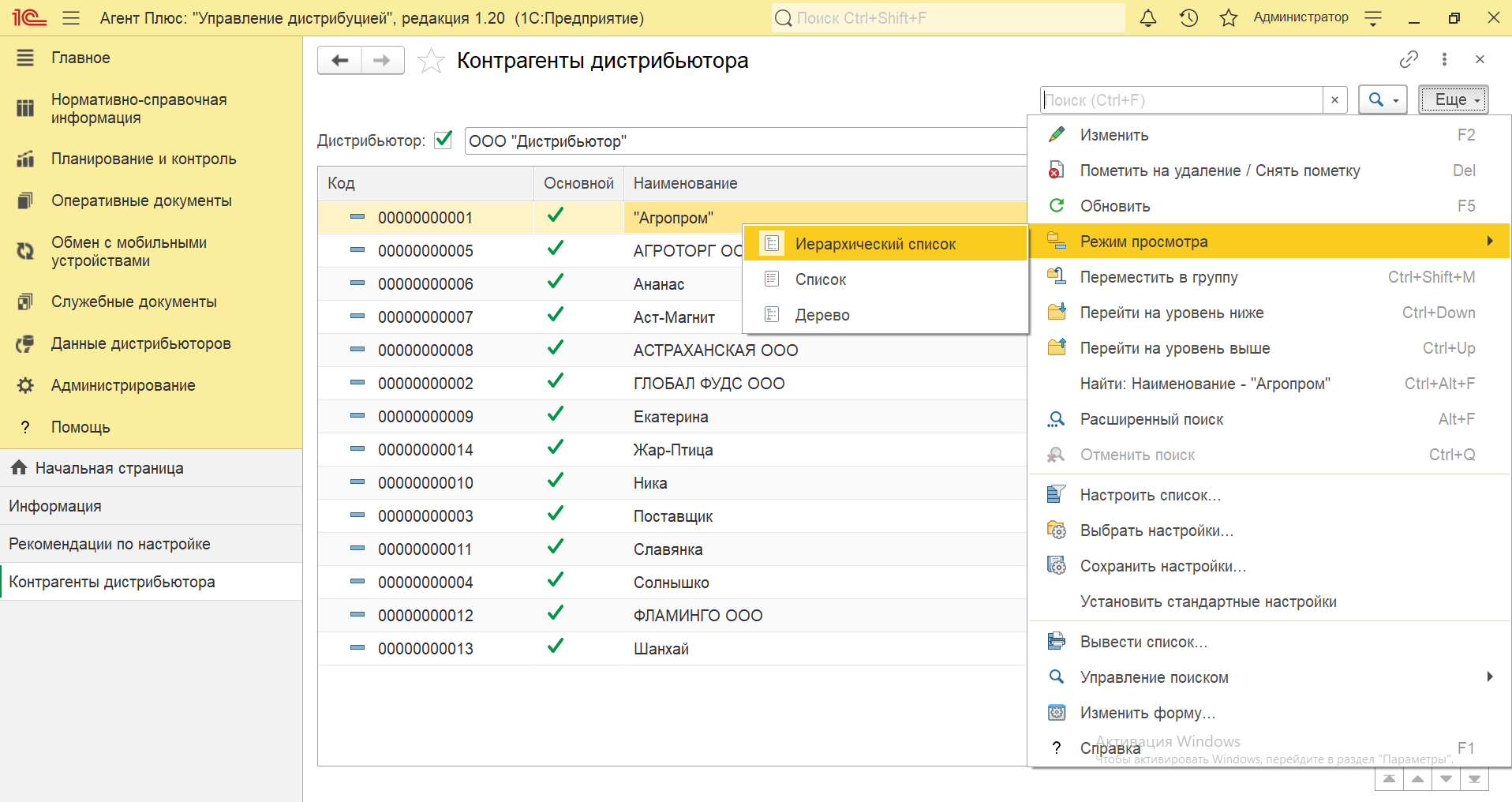Toggle the Дистрибьютор filter checkbox
Screen dimensions: 1512x802
[443, 140]
